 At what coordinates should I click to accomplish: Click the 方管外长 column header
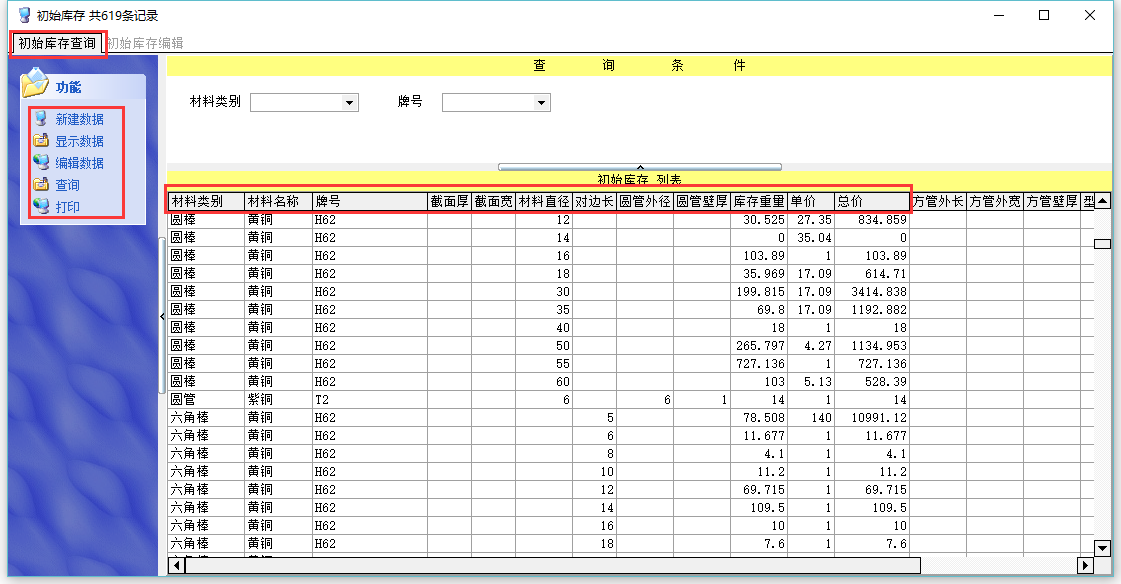(938, 202)
